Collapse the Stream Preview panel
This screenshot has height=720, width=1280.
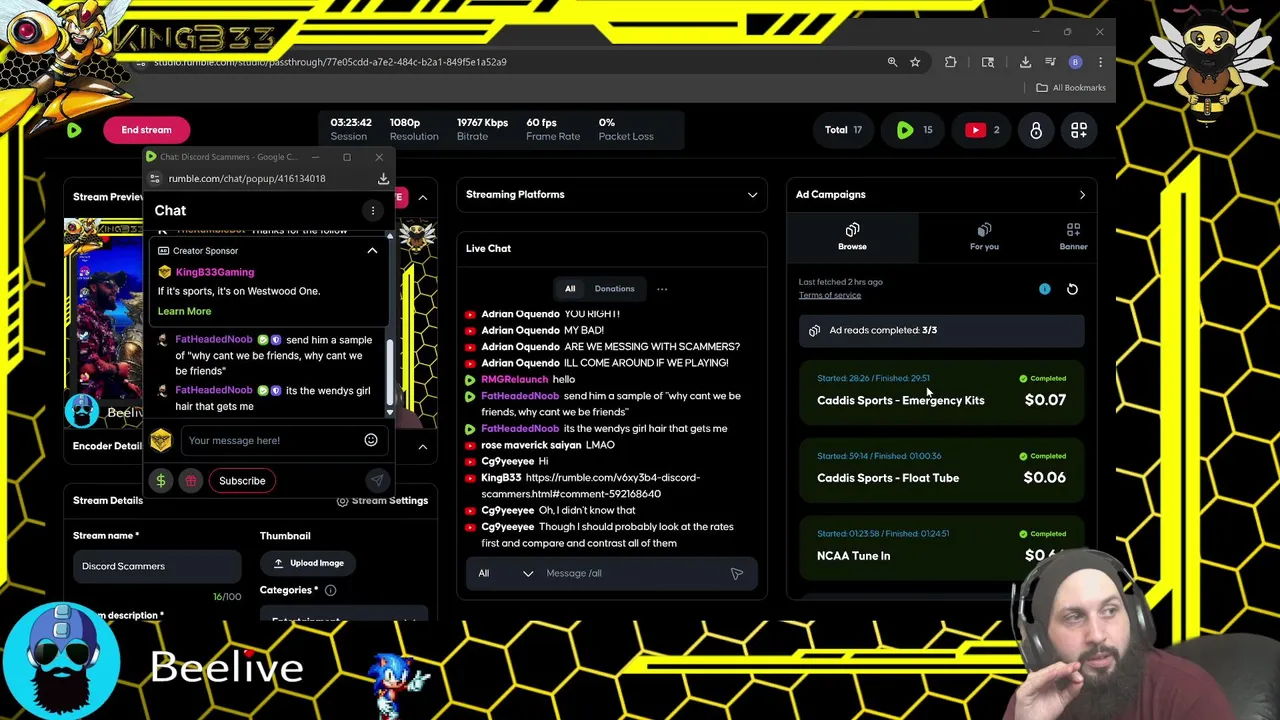[423, 197]
